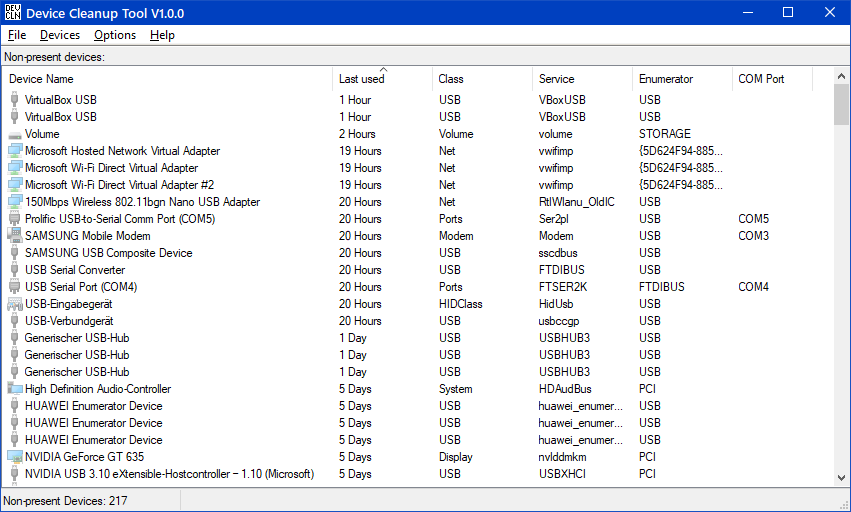Click the Volume device drive icon

(x=14, y=134)
